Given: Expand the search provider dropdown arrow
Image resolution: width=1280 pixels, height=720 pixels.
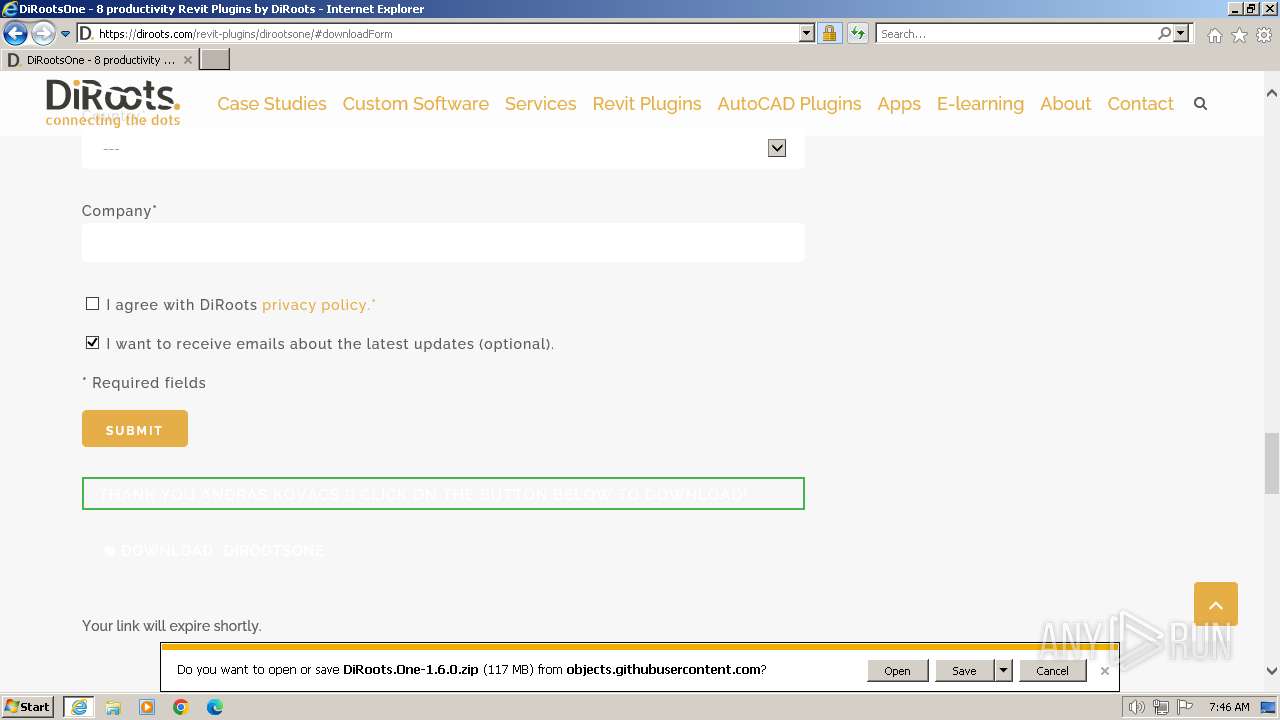Looking at the screenshot, I should pyautogui.click(x=1181, y=34).
